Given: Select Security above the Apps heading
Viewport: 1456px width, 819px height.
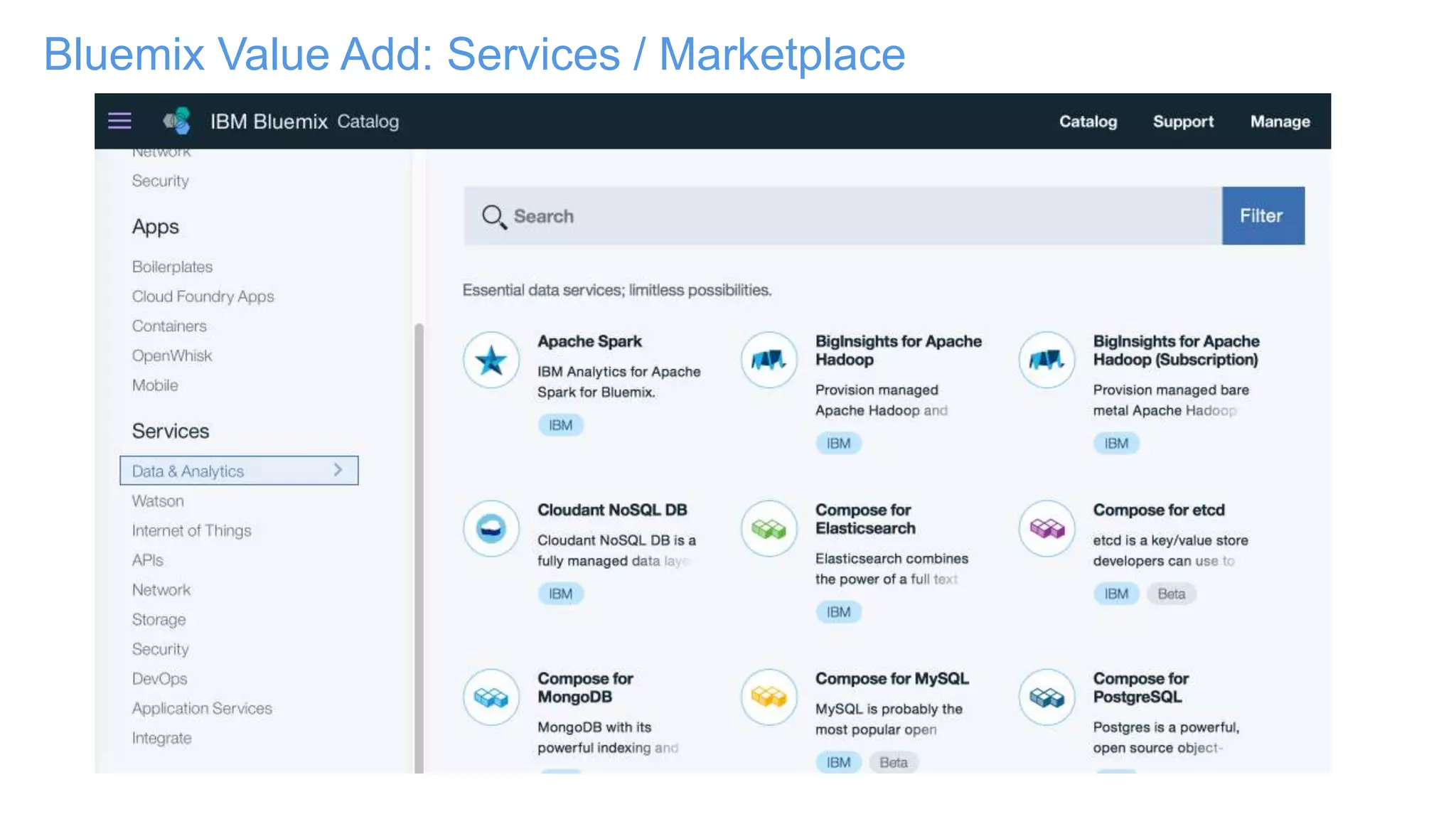Looking at the screenshot, I should [160, 181].
